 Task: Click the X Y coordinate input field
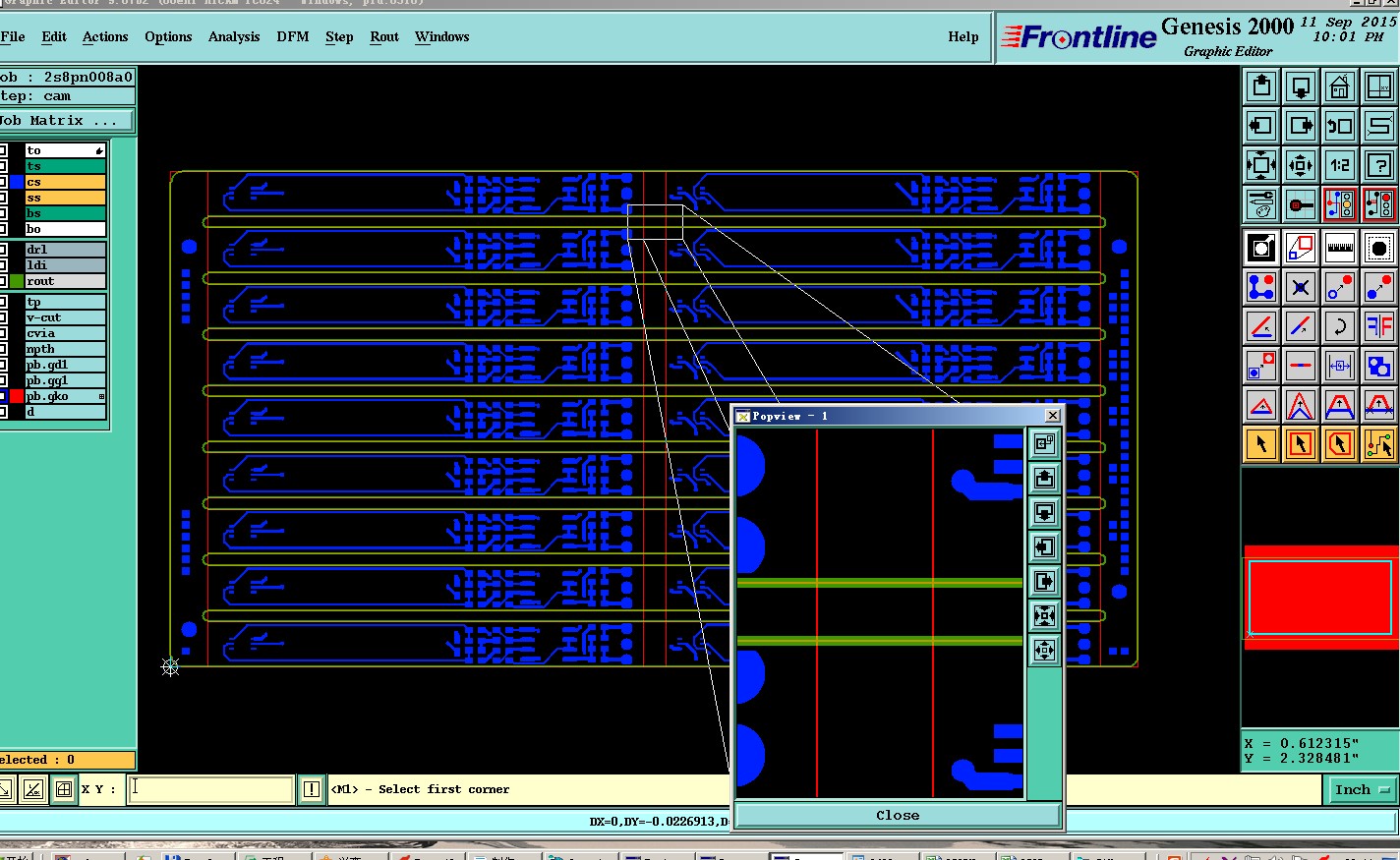[210, 789]
